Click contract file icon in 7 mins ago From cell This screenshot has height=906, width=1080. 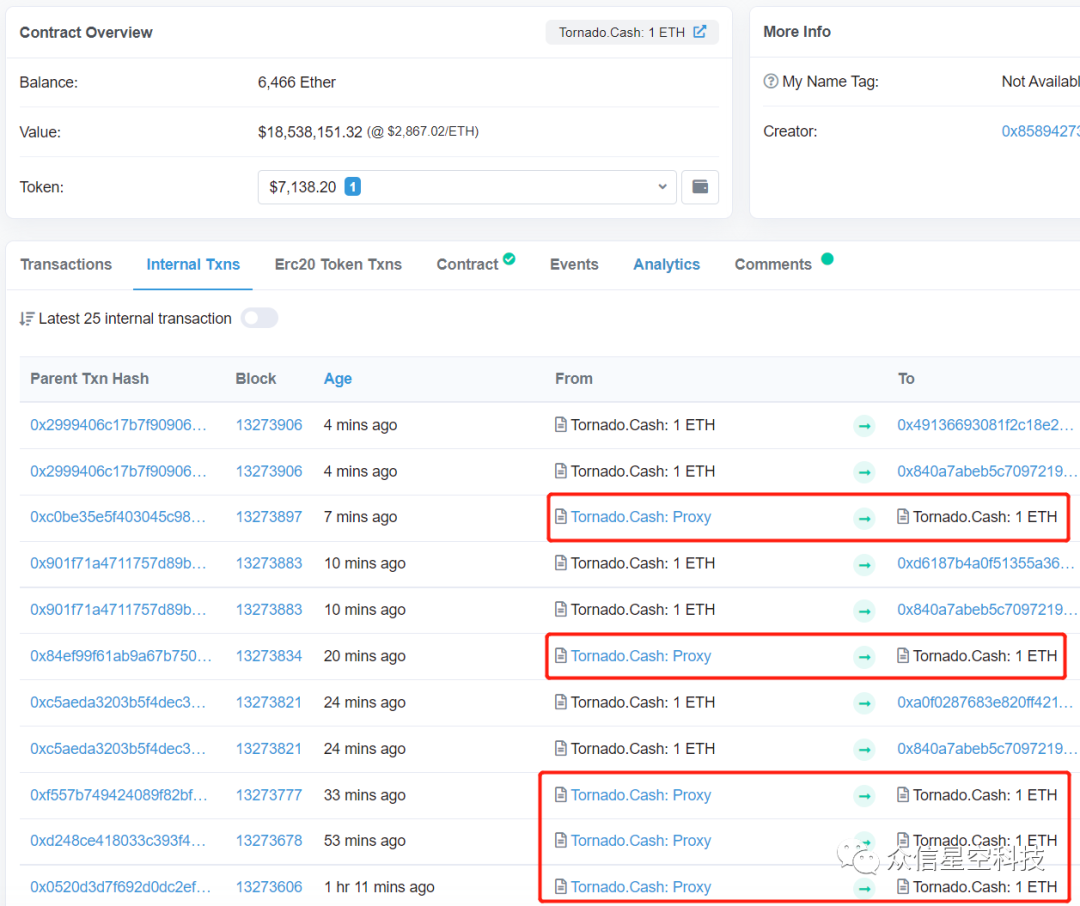[561, 516]
